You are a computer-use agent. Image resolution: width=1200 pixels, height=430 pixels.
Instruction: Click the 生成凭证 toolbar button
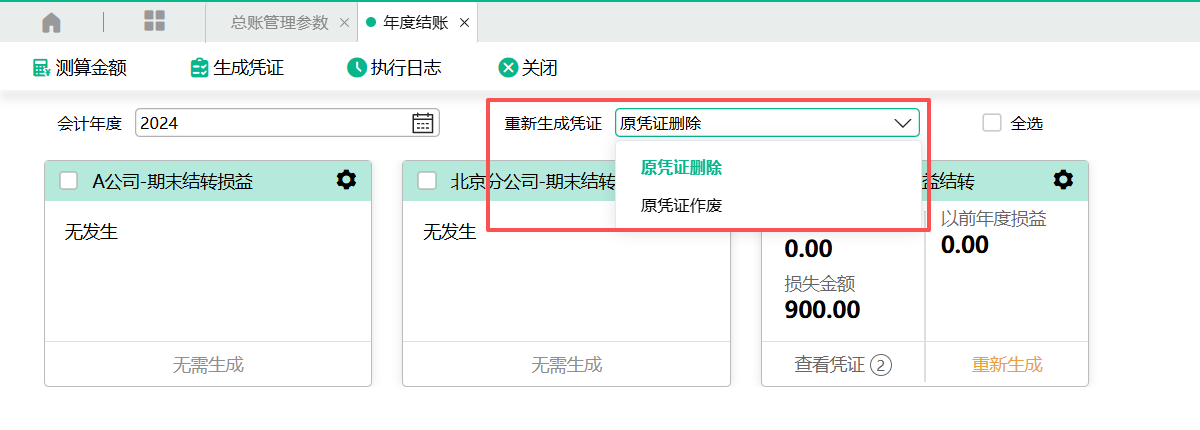[237, 68]
